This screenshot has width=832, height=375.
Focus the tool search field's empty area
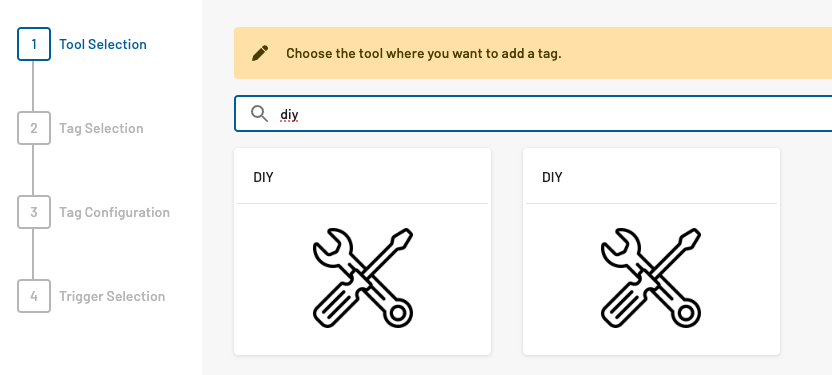click(562, 114)
